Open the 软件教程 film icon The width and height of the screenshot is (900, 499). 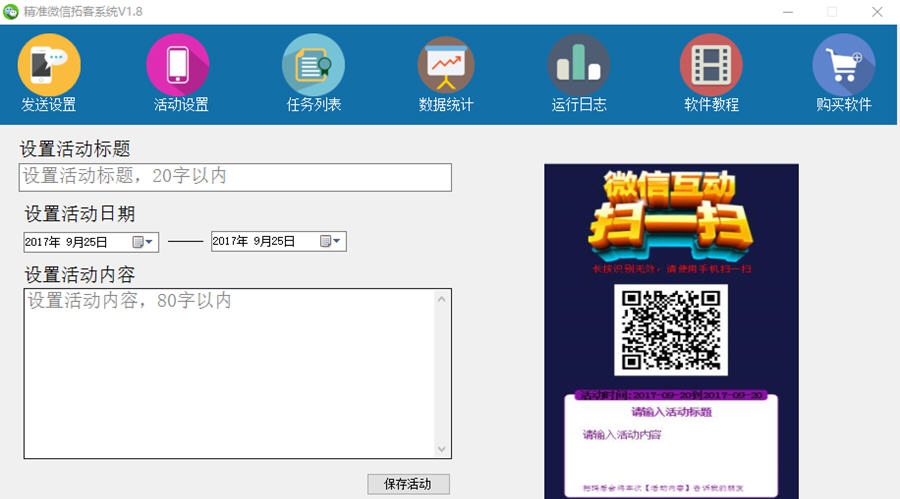(711, 65)
